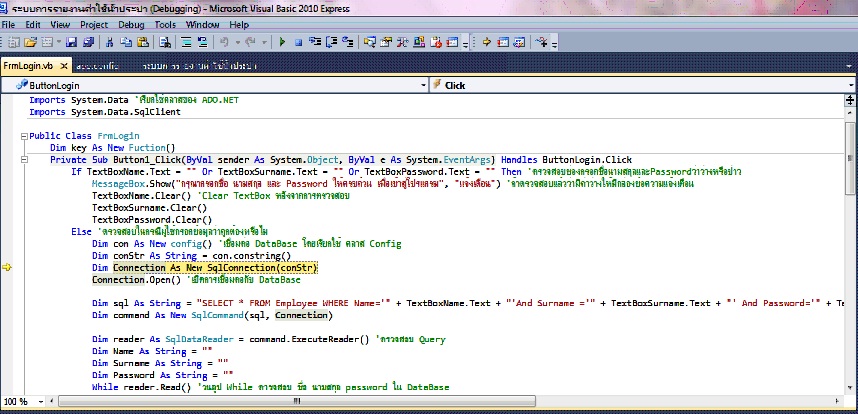Click the Open File folder icon

tap(31, 42)
